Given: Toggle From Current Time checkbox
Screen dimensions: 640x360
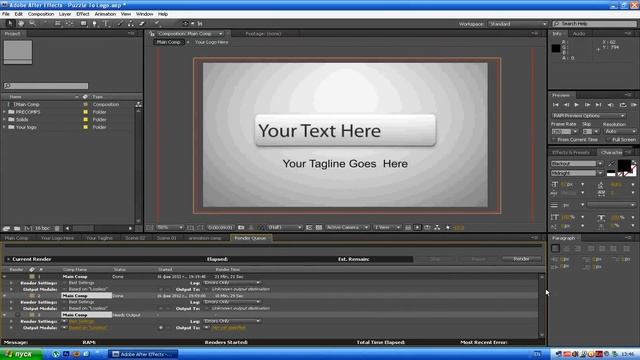Looking at the screenshot, I should (554, 140).
